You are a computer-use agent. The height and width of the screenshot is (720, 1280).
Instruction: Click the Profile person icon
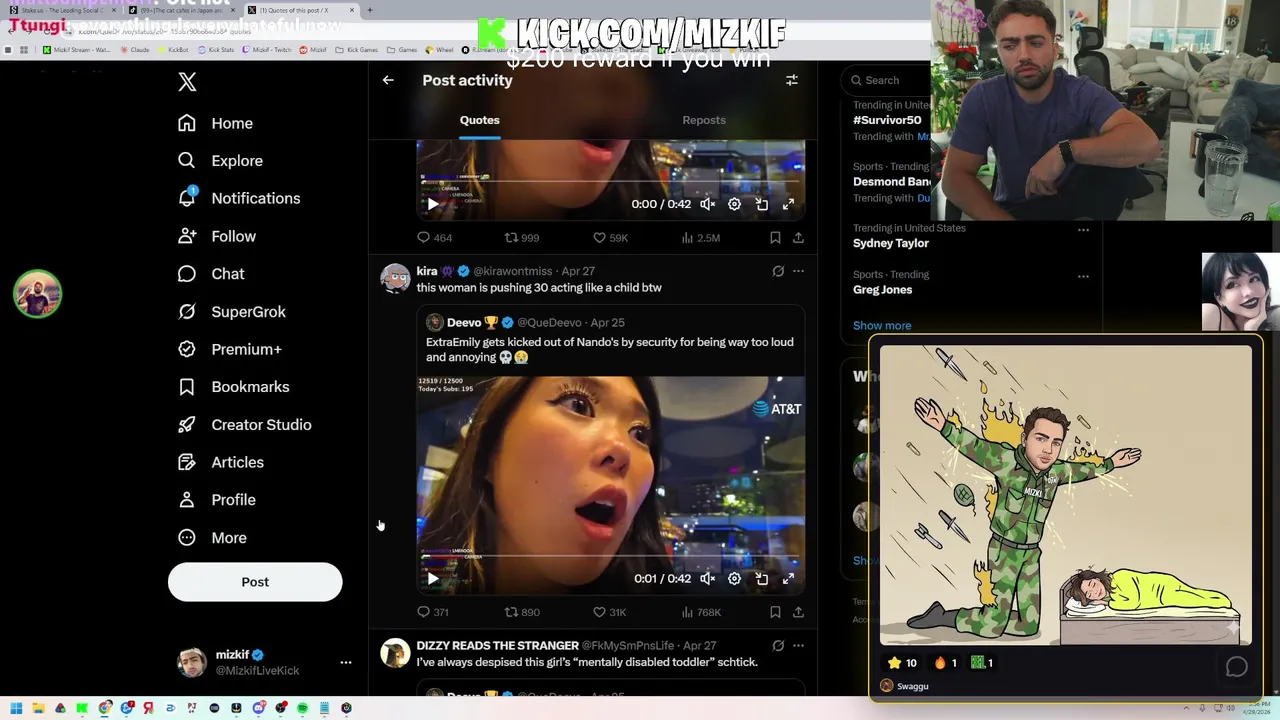click(187, 500)
